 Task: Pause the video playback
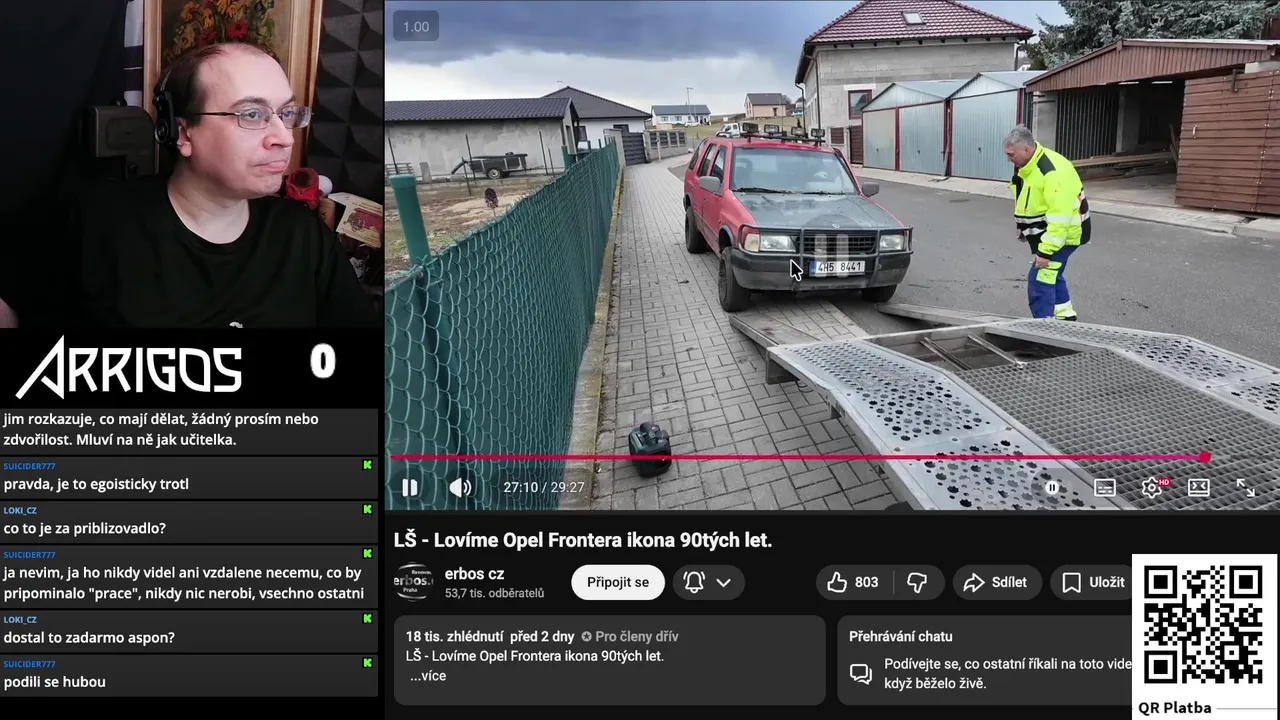tap(410, 488)
